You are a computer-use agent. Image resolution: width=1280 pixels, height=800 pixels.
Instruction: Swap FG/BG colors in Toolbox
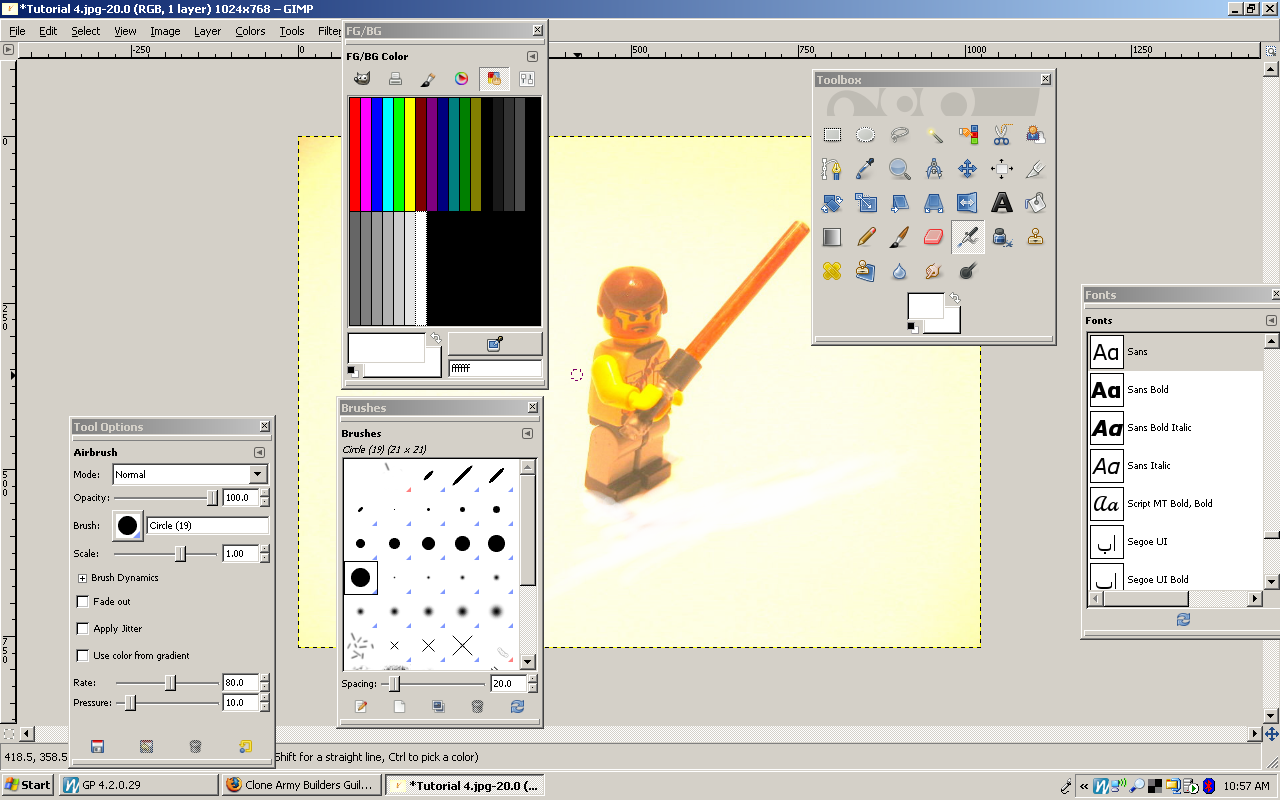954,298
